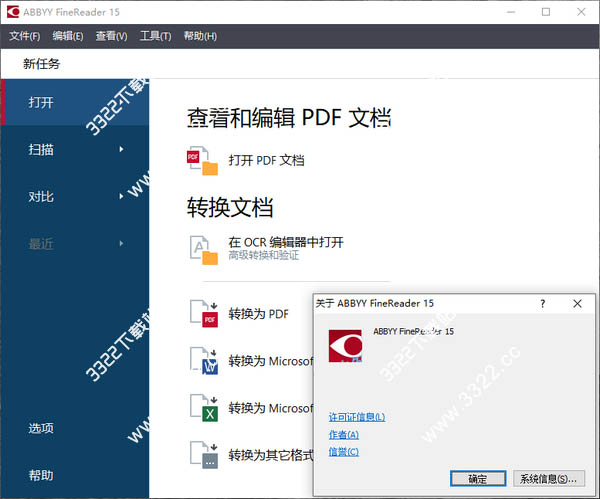Click the Open PDF Document icon
The width and height of the screenshot is (600, 499).
[x=203, y=160]
